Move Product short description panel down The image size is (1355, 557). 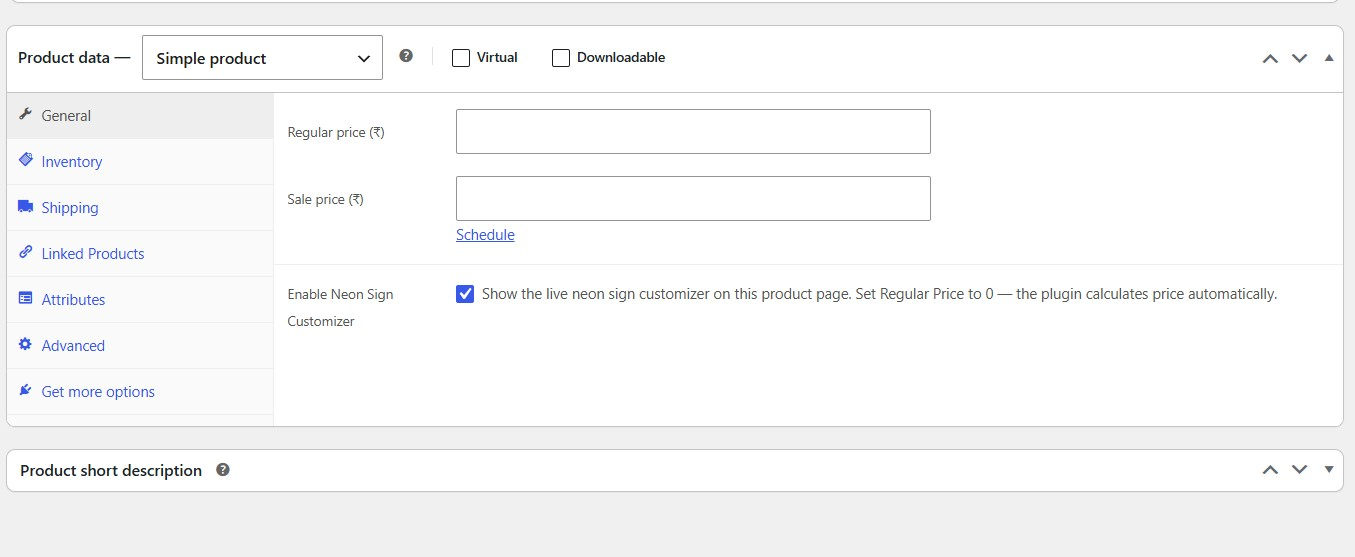coord(1299,470)
